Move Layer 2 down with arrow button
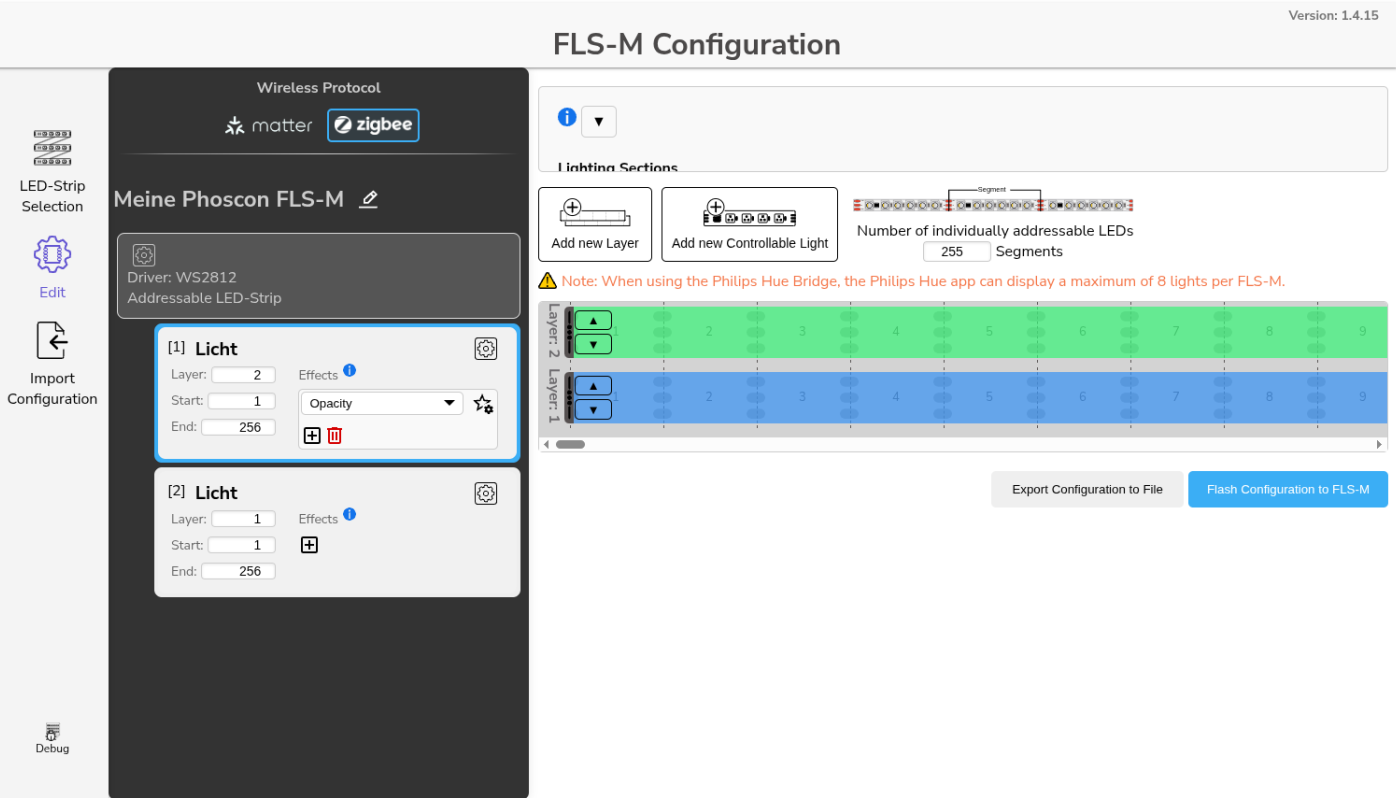This screenshot has width=1396, height=798. (x=593, y=344)
